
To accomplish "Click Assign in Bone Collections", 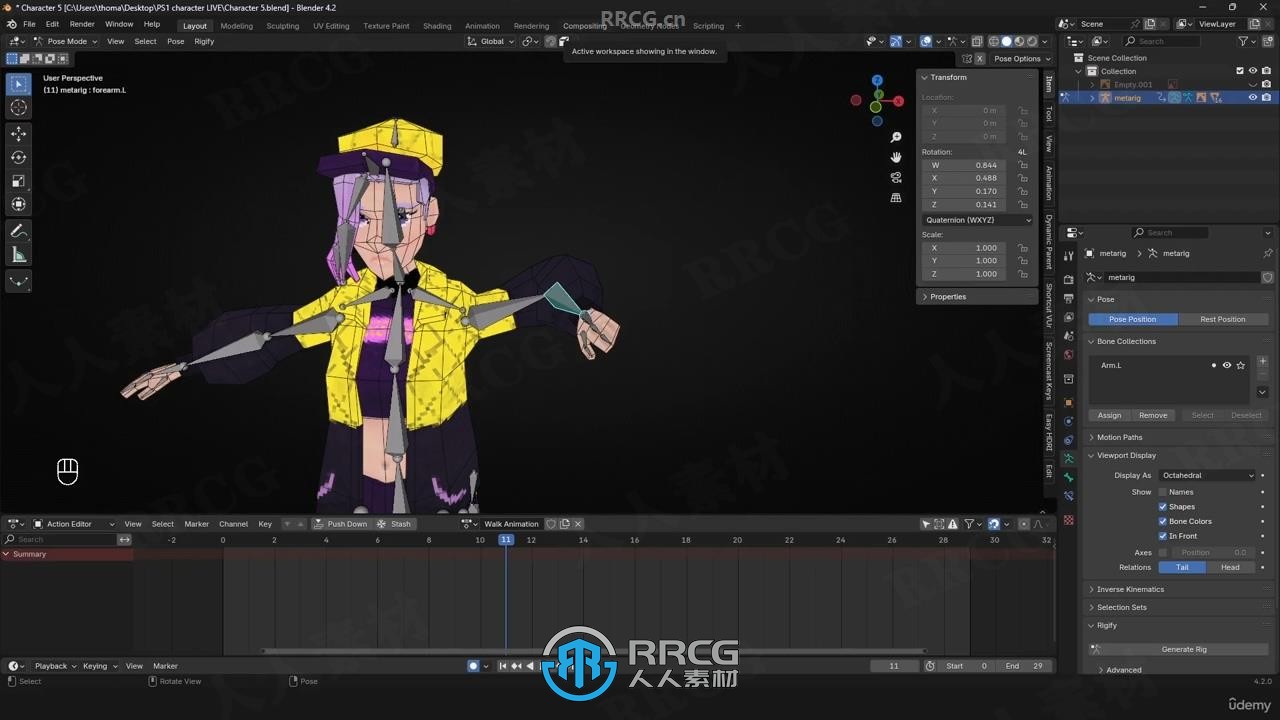I will pos(1109,415).
